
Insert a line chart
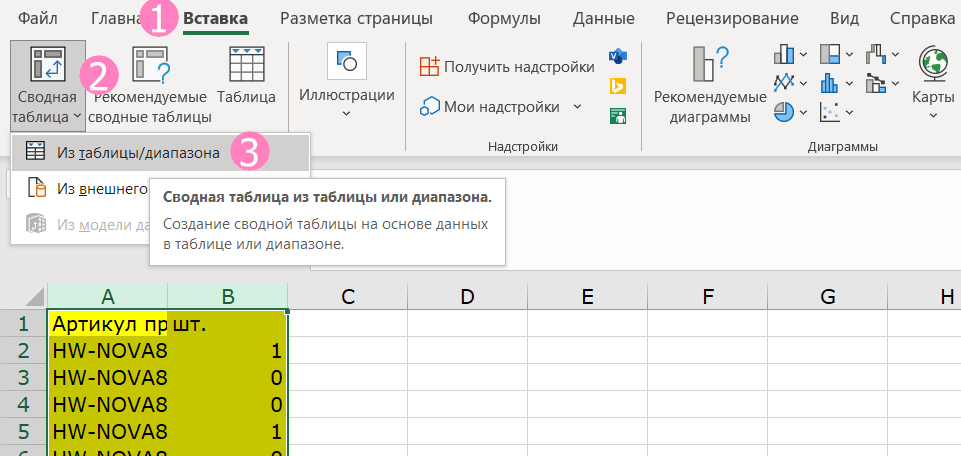pyautogui.click(x=783, y=82)
